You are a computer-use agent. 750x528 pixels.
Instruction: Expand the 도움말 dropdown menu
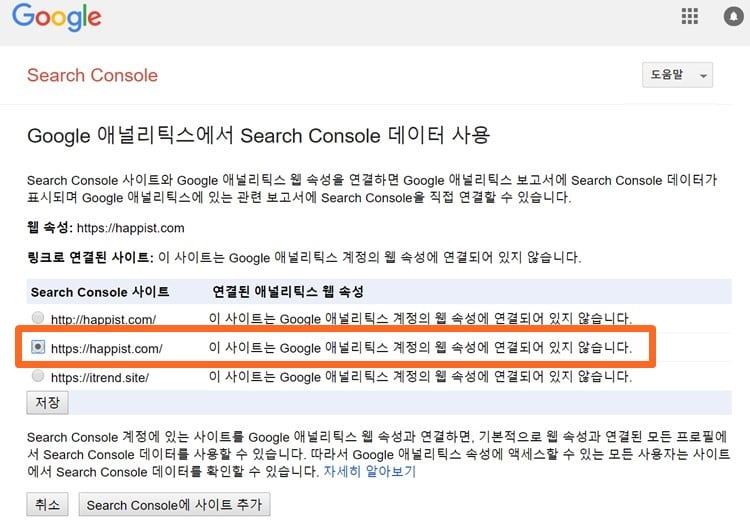pyautogui.click(x=678, y=76)
